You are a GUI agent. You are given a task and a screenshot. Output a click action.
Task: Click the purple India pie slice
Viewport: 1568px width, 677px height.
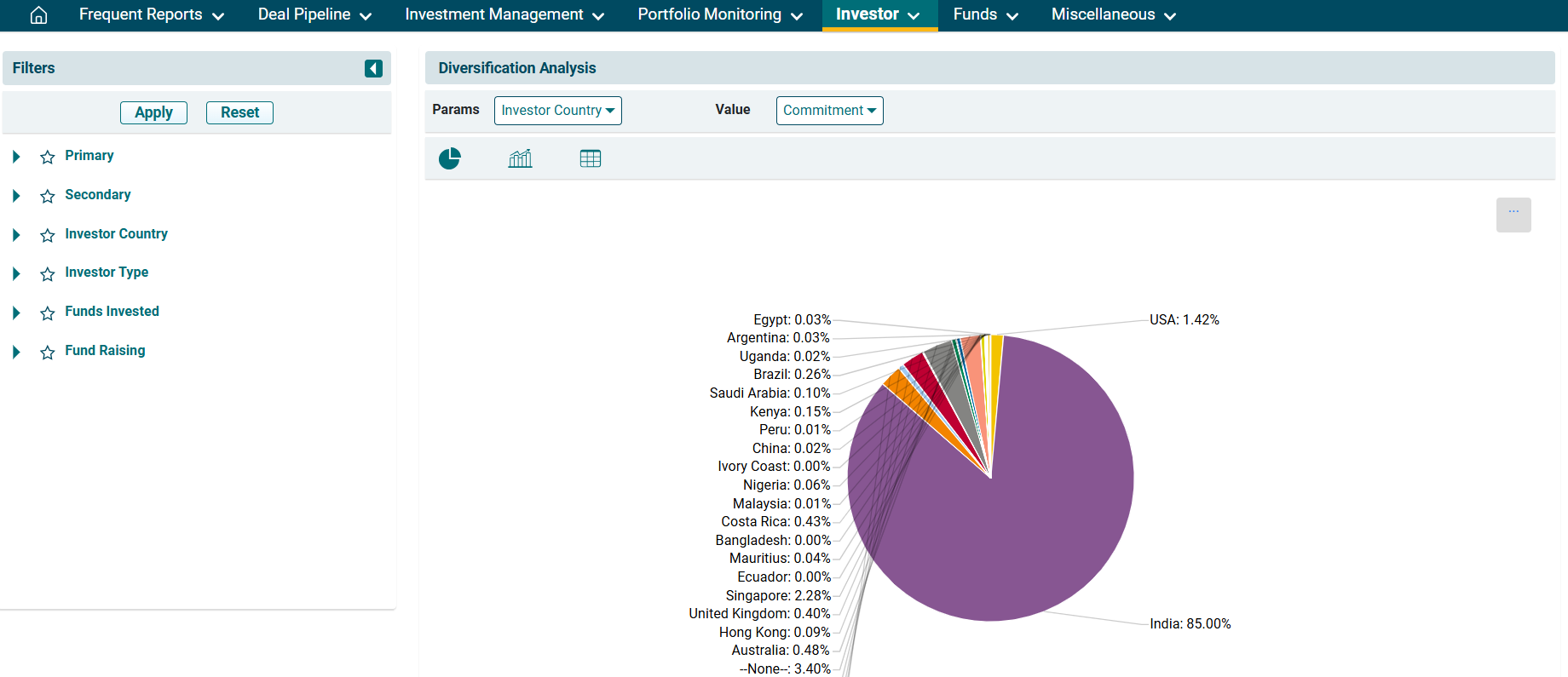pyautogui.click(x=1023, y=511)
